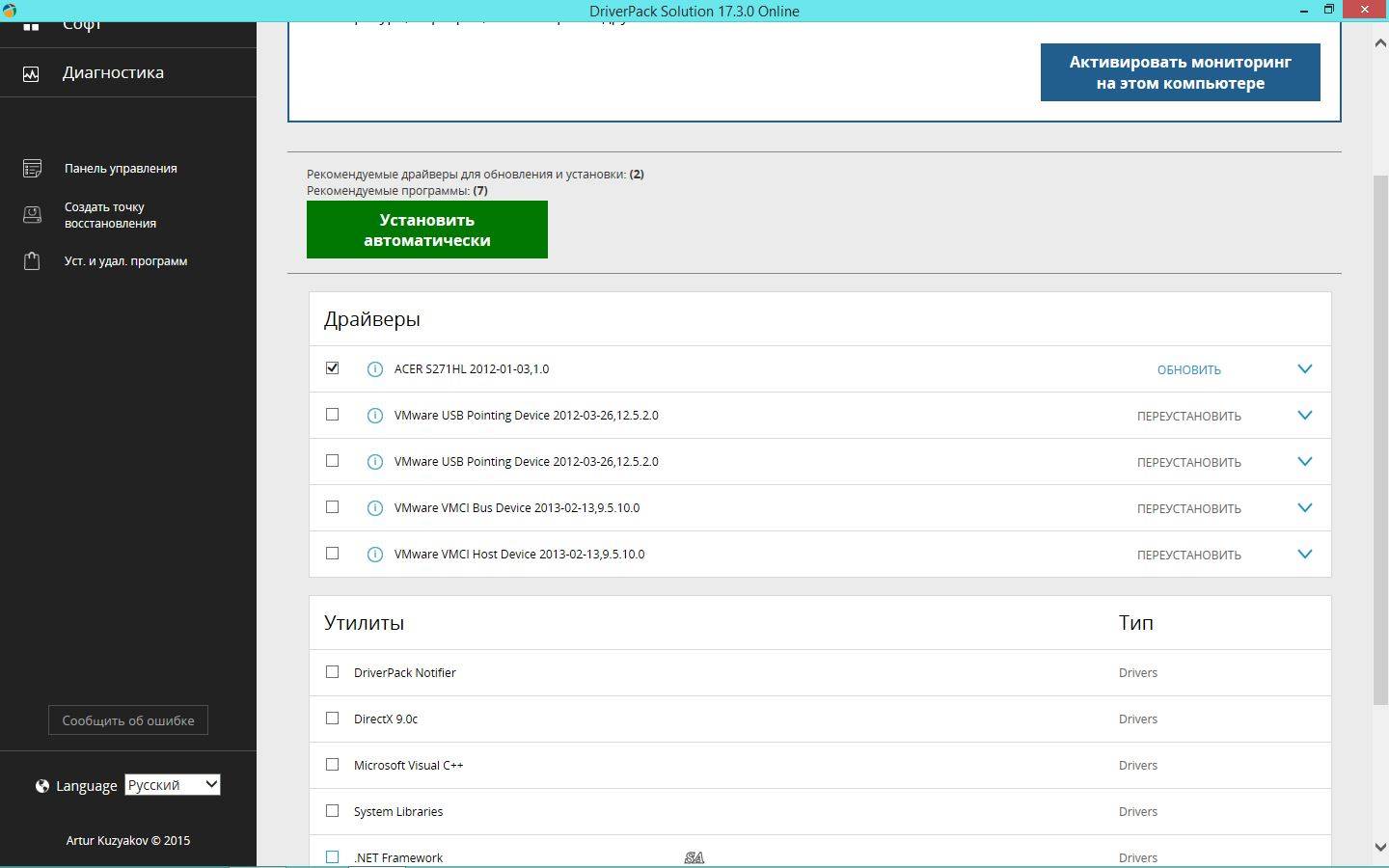Click info icon for first VMware USB Pointing Device
The image size is (1389, 868).
pos(375,416)
